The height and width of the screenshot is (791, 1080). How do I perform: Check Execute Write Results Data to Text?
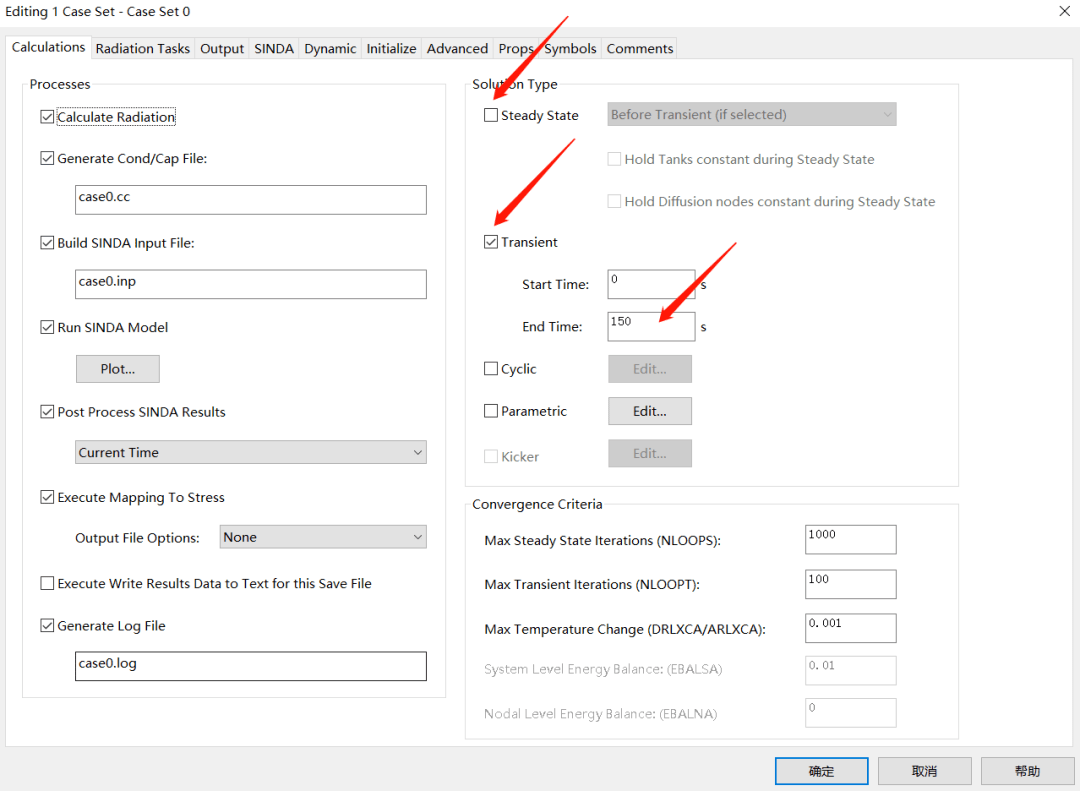point(47,583)
